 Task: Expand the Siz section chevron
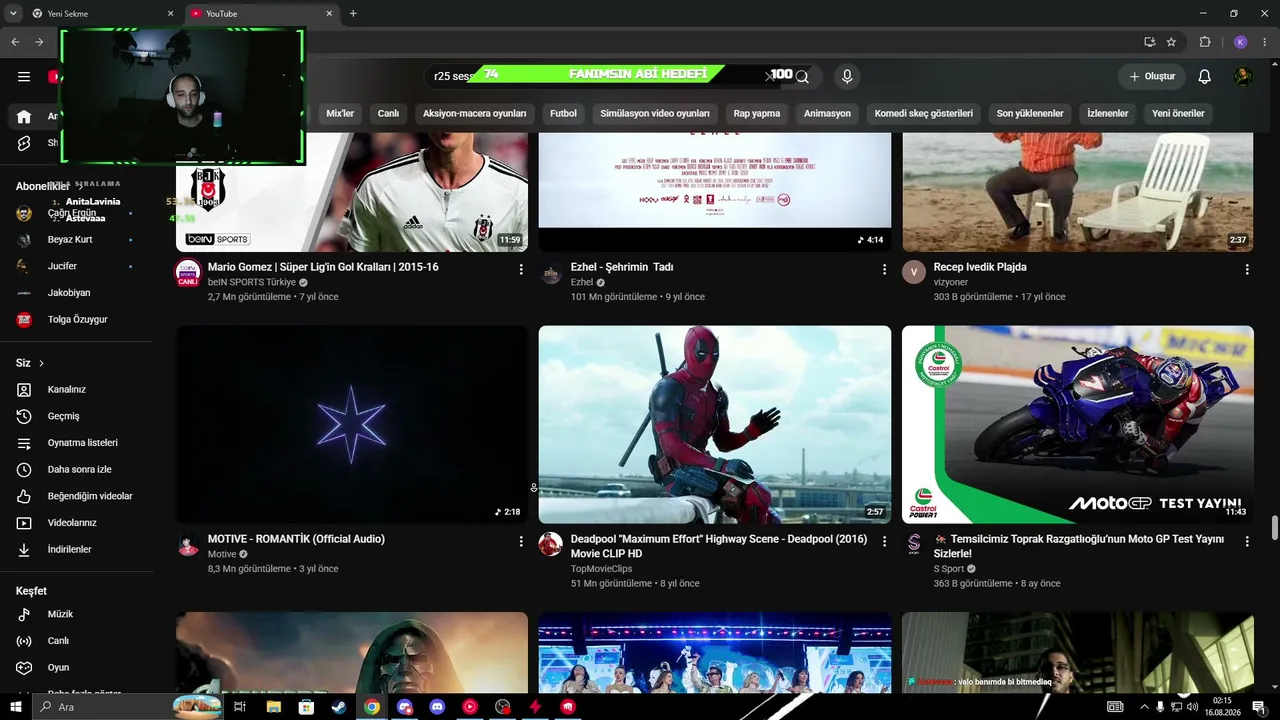[x=41, y=363]
